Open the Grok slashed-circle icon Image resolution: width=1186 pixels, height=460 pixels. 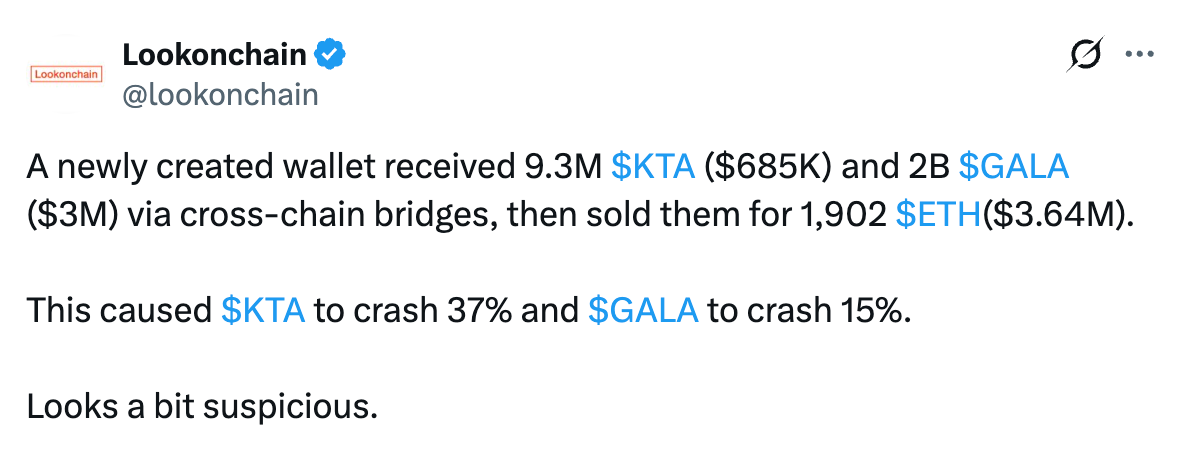pyautogui.click(x=1085, y=54)
